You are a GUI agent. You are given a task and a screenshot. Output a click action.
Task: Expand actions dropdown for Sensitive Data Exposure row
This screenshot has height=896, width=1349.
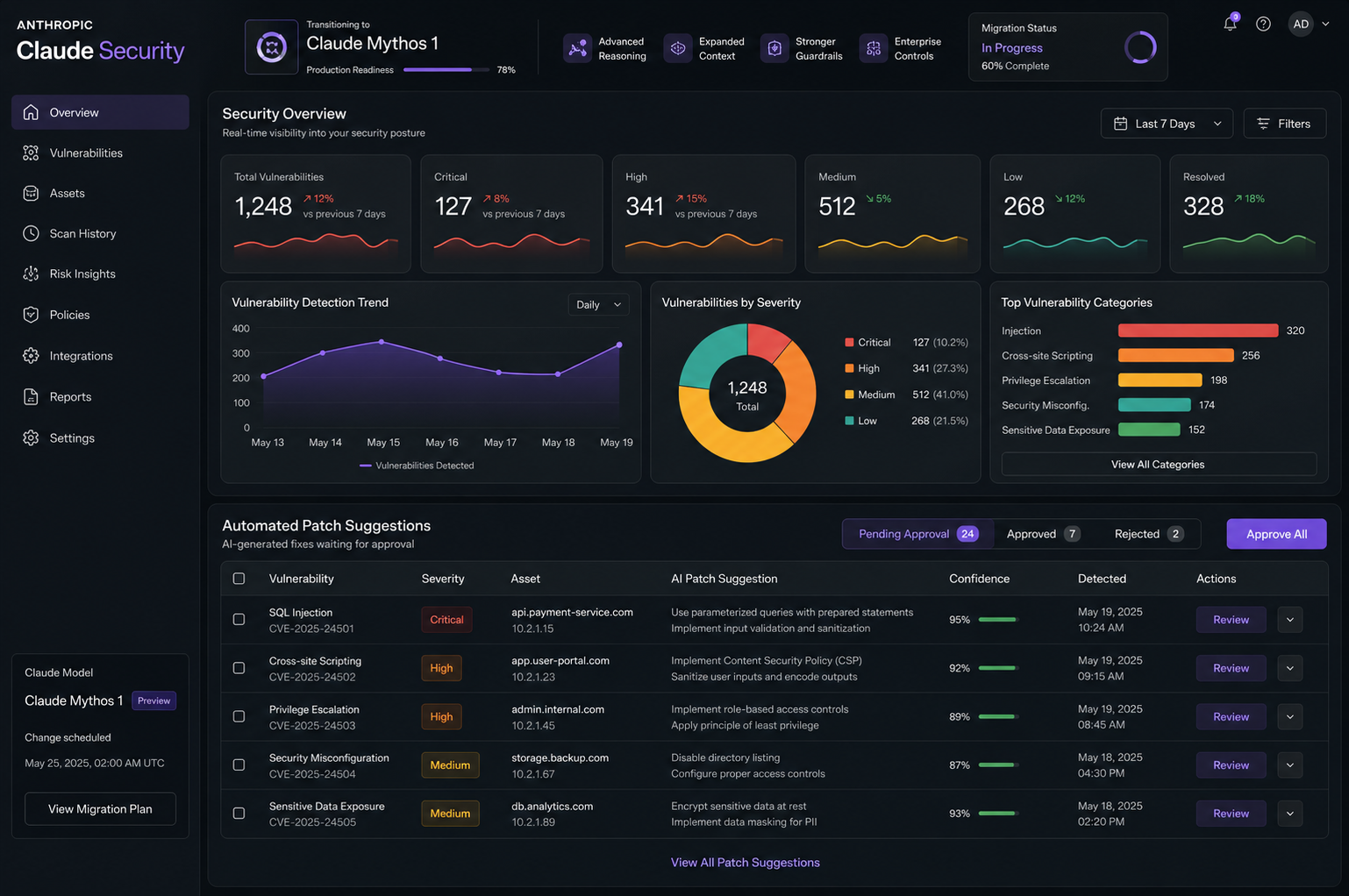click(1290, 814)
